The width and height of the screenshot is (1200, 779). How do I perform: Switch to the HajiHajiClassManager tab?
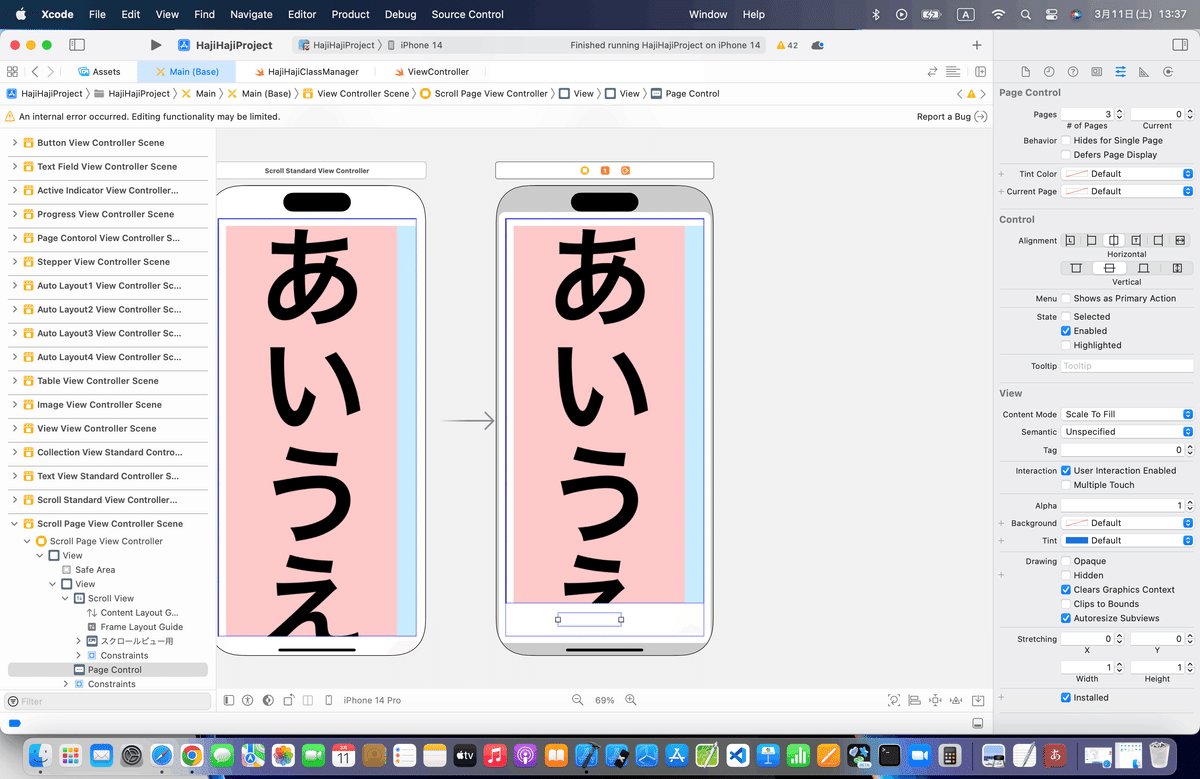tap(306, 72)
